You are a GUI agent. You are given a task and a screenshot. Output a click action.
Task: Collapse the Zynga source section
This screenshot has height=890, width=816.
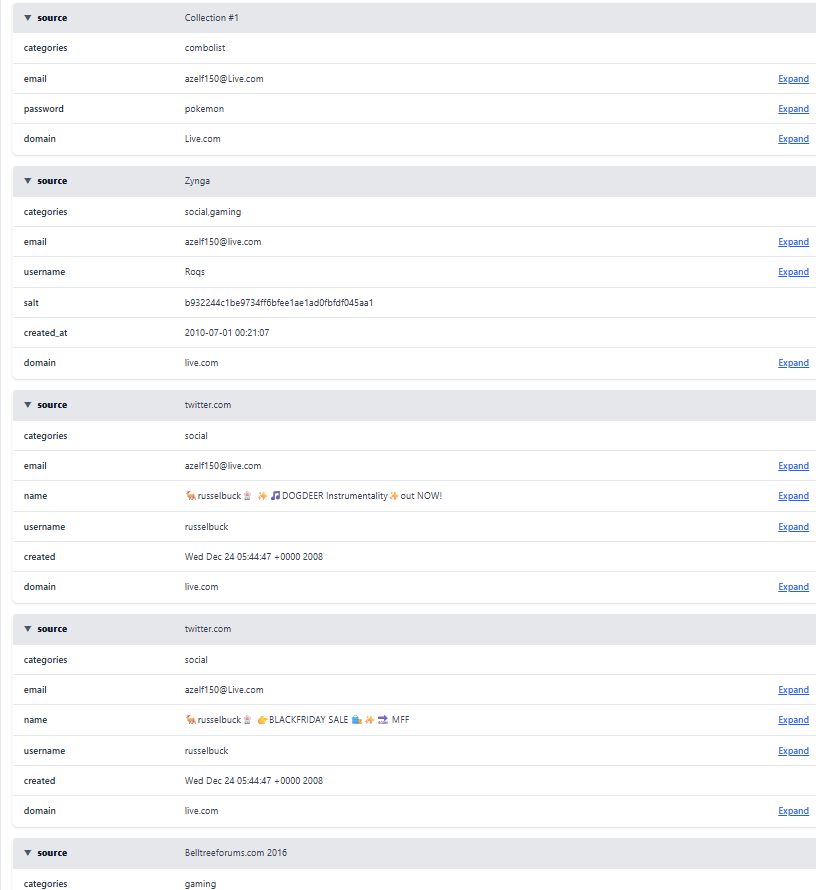click(28, 181)
